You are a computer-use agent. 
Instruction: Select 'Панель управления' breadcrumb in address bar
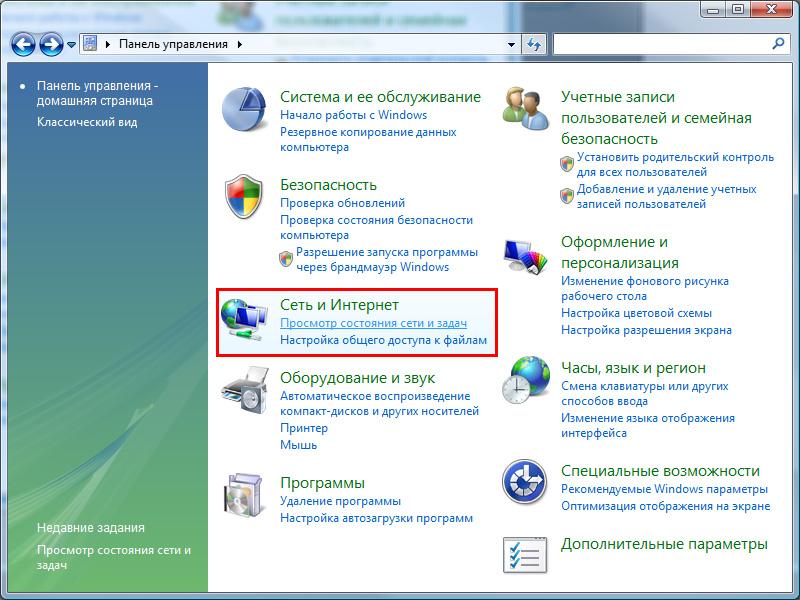tap(173, 44)
